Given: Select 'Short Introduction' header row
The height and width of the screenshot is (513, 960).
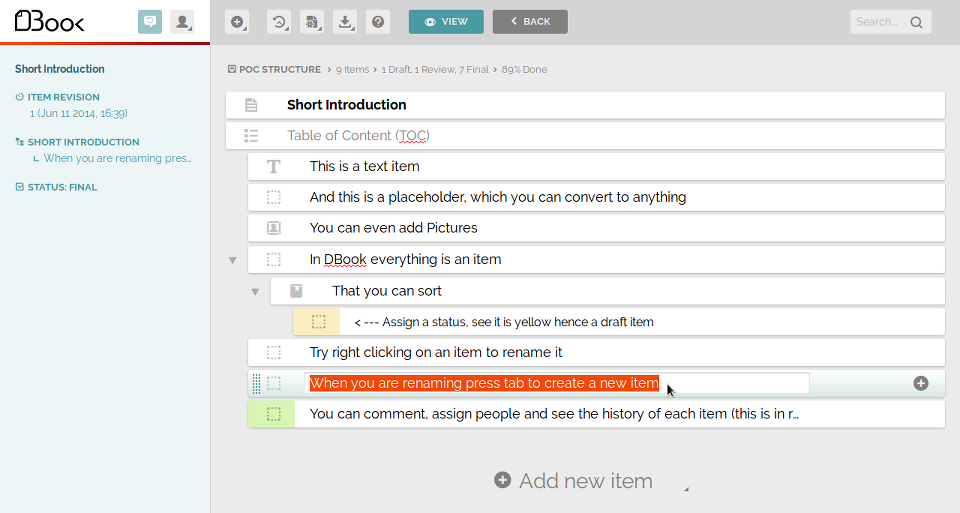Looking at the screenshot, I should [585, 105].
